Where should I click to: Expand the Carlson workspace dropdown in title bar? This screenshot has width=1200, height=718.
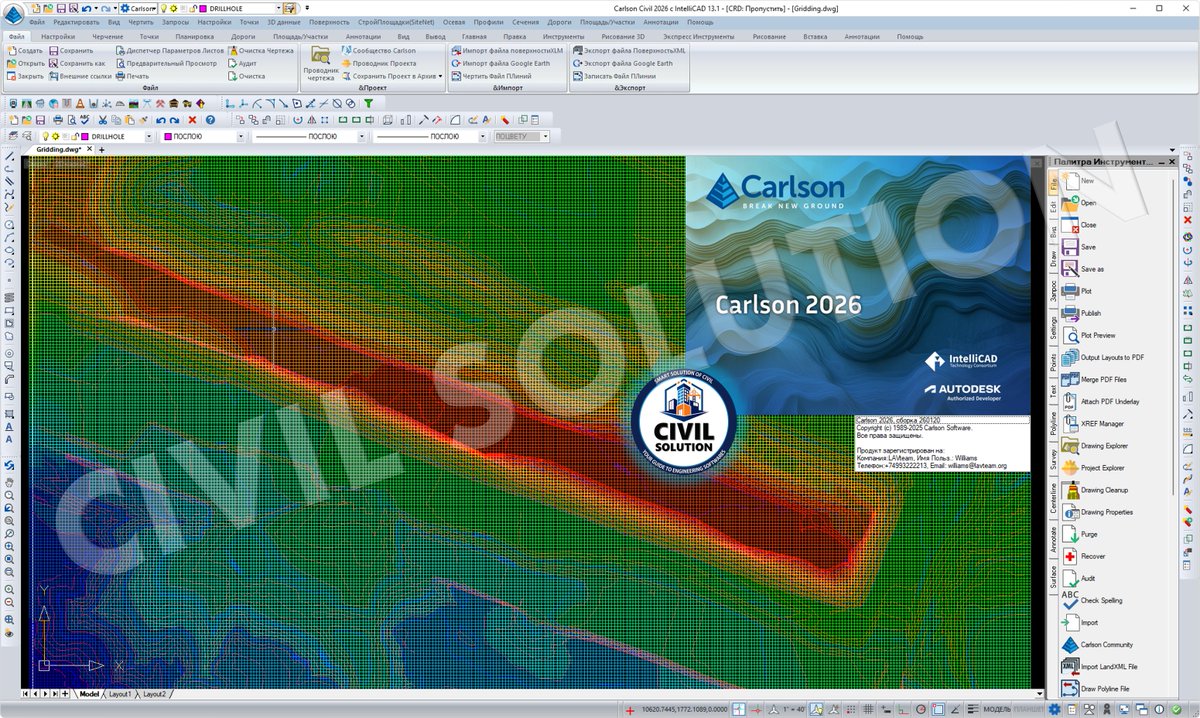tap(156, 8)
